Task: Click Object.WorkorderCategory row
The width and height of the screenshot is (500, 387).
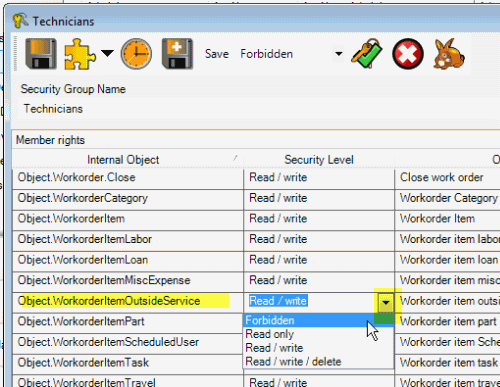Action: pyautogui.click(x=128, y=198)
